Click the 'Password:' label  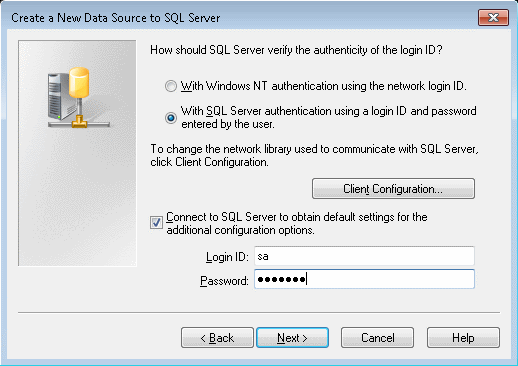pyautogui.click(x=224, y=281)
